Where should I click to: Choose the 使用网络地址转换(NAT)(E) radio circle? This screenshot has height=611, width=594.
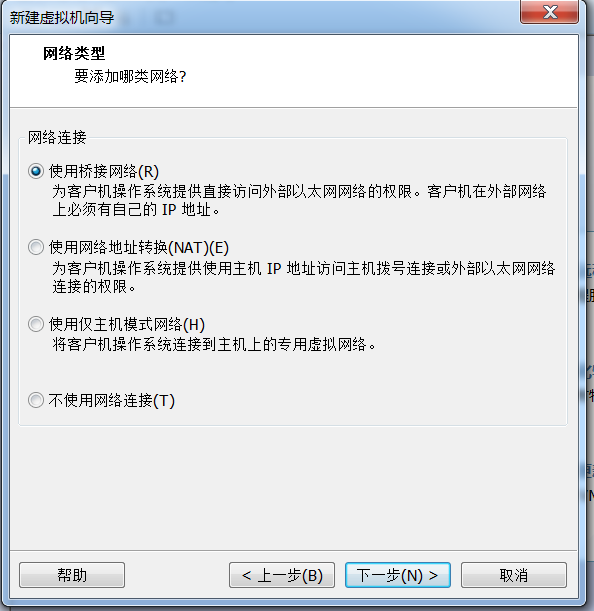point(36,247)
